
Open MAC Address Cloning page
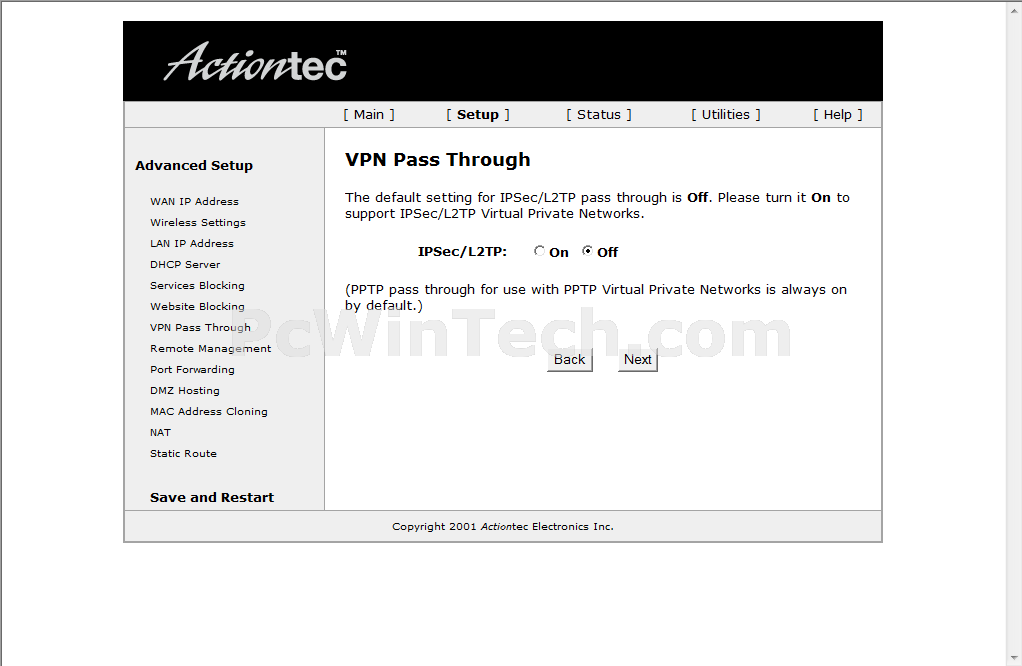tap(209, 411)
